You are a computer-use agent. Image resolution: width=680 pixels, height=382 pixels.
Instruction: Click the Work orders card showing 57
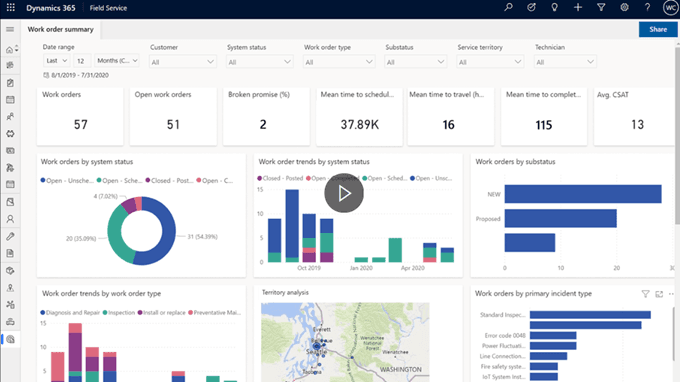(80, 116)
